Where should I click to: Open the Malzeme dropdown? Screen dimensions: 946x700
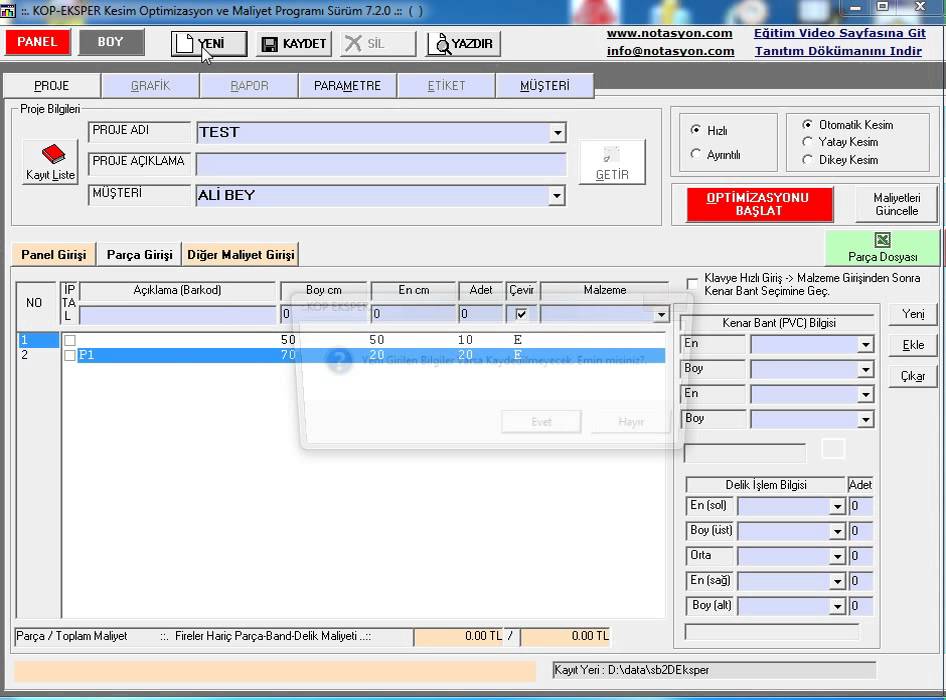661,314
